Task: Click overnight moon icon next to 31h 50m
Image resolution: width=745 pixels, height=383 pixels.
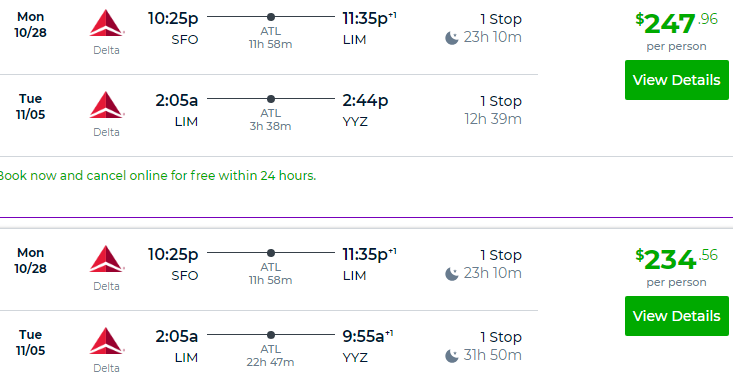Action: click(x=452, y=356)
